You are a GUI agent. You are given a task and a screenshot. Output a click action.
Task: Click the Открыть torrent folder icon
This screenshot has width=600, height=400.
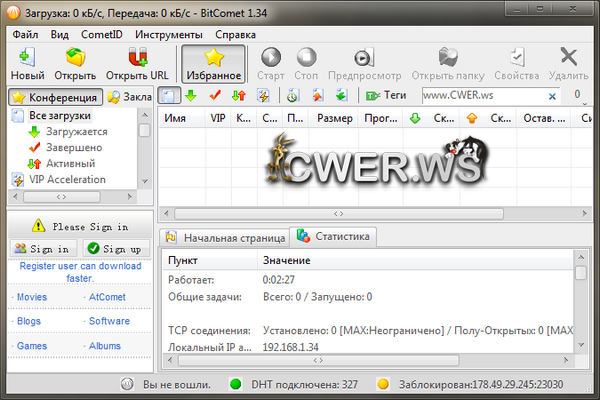tap(75, 58)
